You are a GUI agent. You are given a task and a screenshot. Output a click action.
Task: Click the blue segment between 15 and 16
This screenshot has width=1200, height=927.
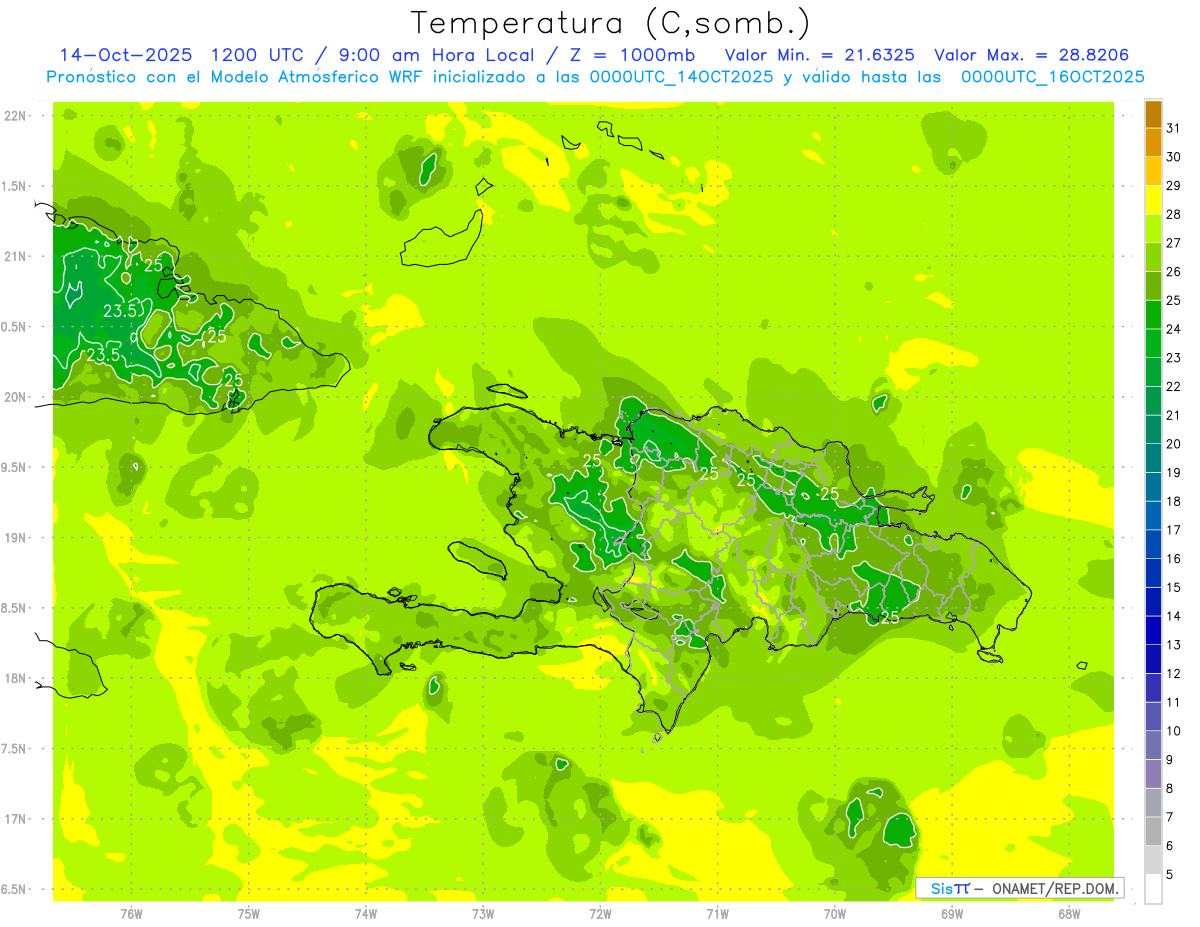1153,573
